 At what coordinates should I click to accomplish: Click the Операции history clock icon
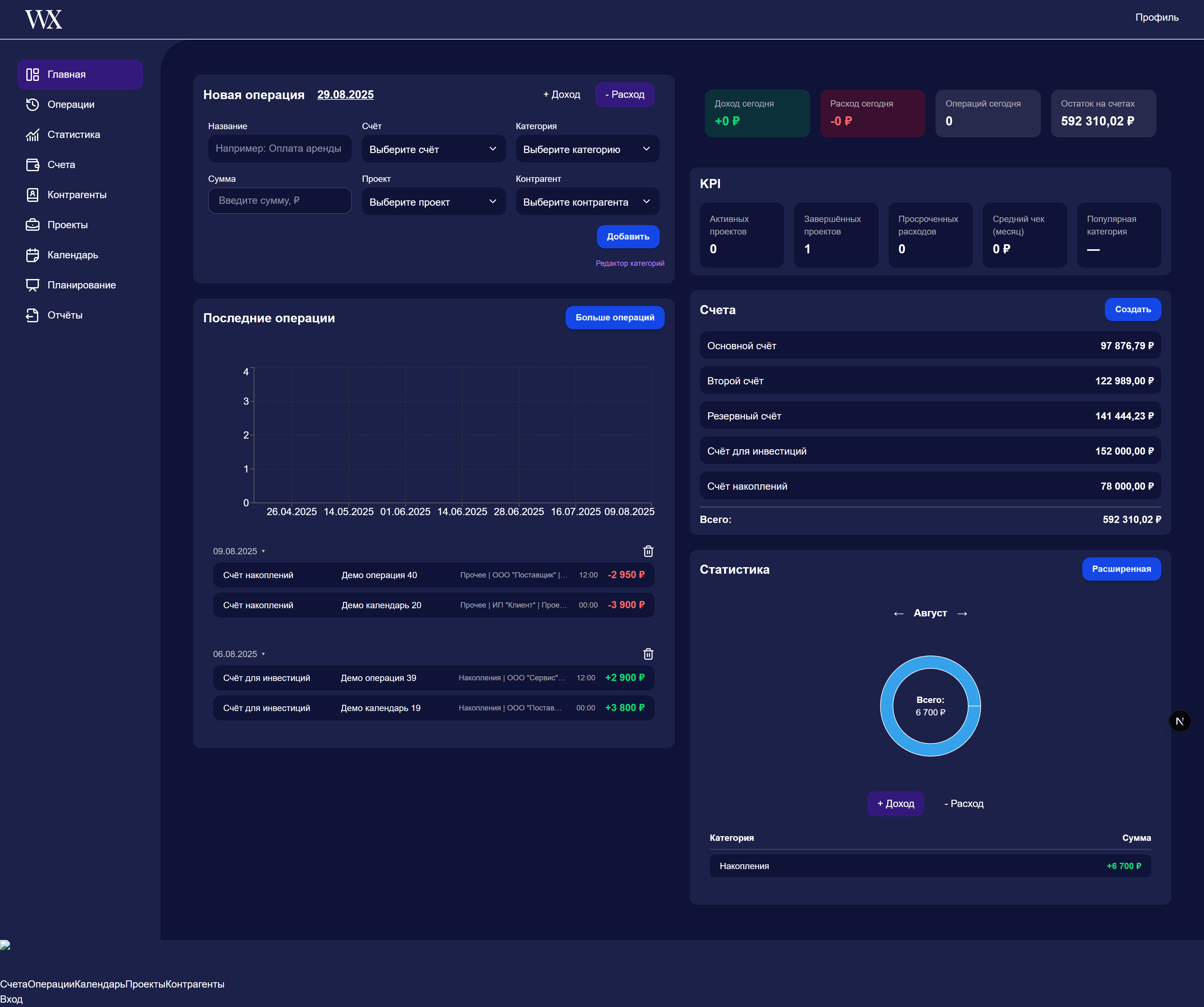tap(33, 104)
